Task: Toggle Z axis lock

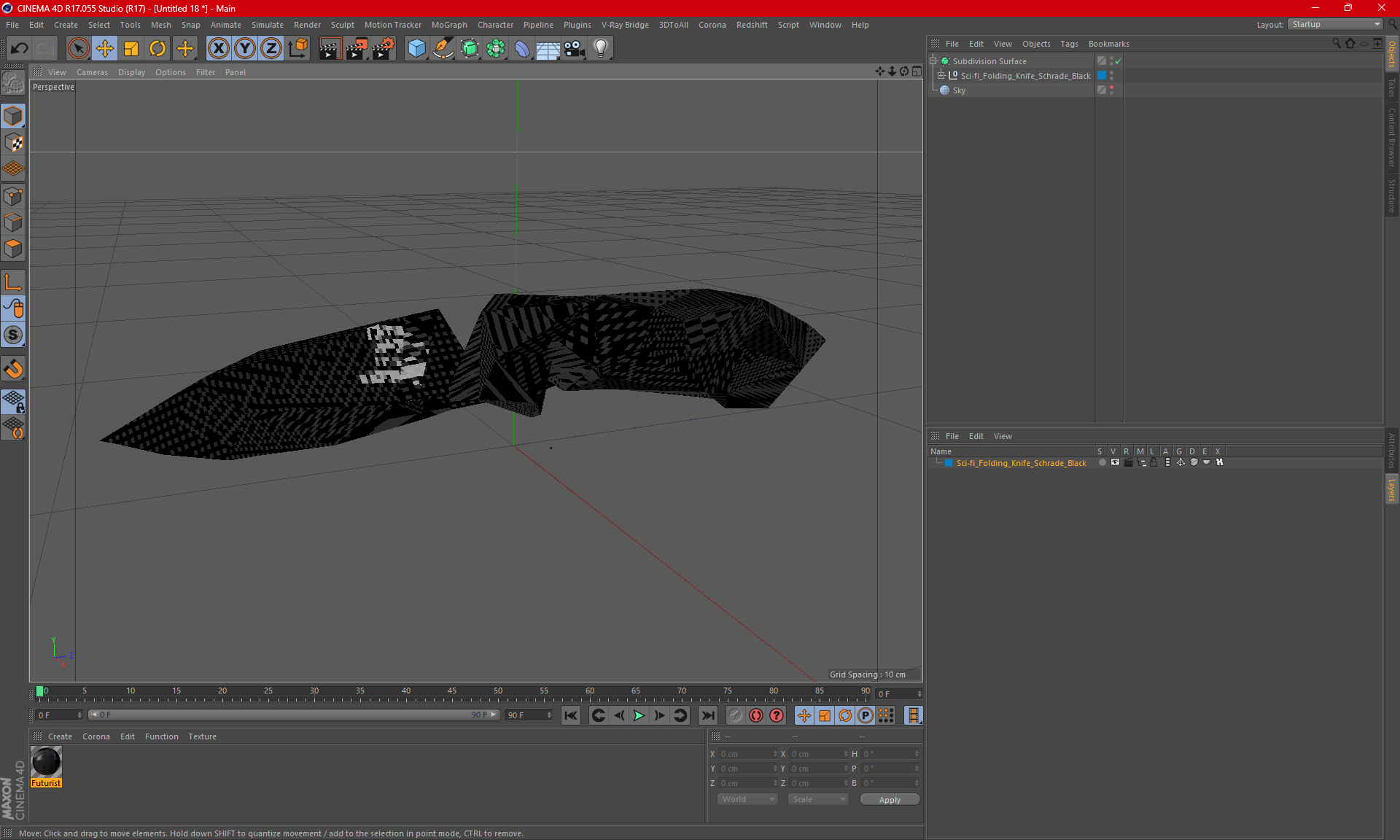Action: coord(271,49)
